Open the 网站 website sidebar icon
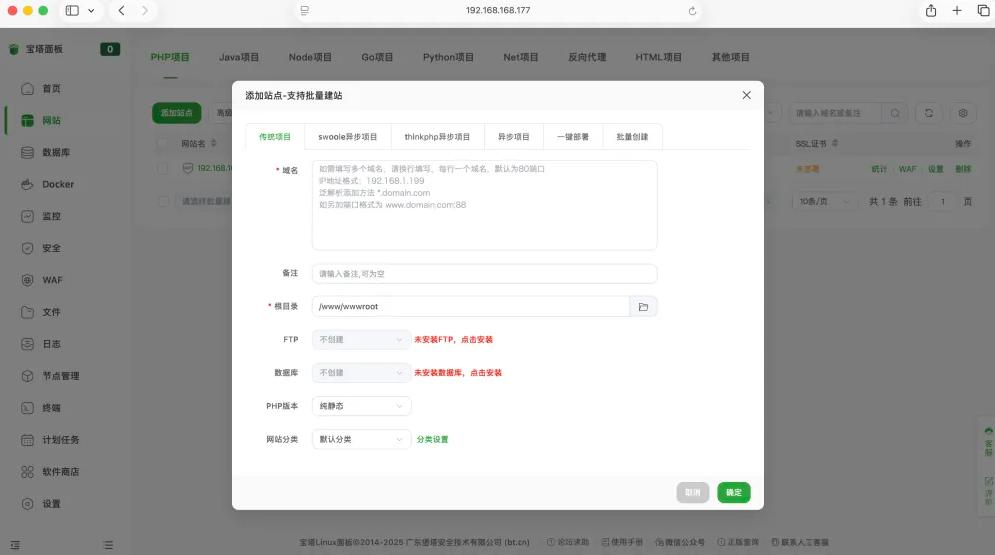 27,121
